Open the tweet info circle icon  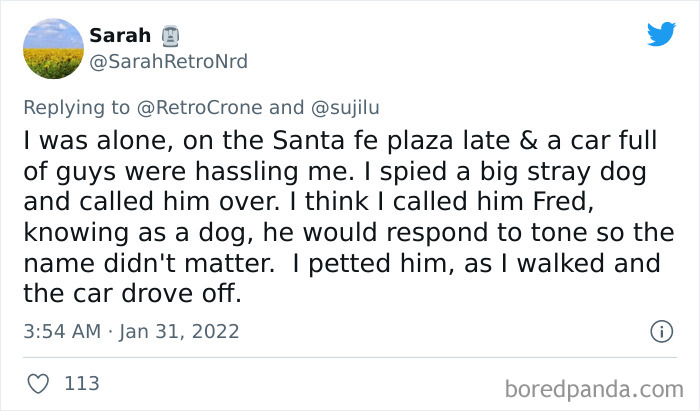point(660,330)
